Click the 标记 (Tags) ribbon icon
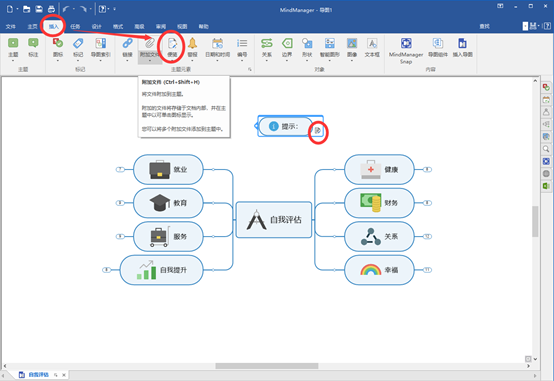The width and height of the screenshot is (554, 381). (x=78, y=43)
